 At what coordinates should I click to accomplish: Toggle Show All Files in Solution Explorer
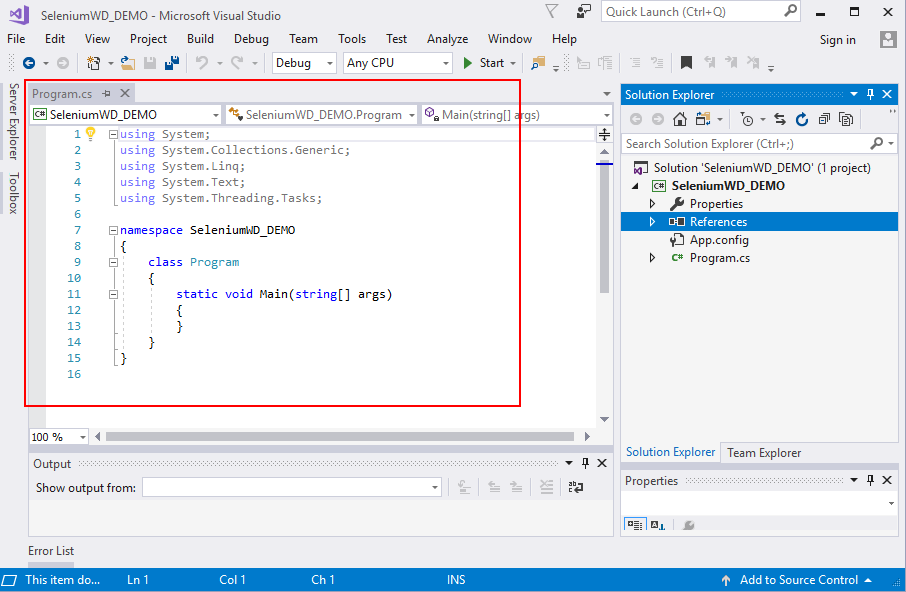click(846, 119)
